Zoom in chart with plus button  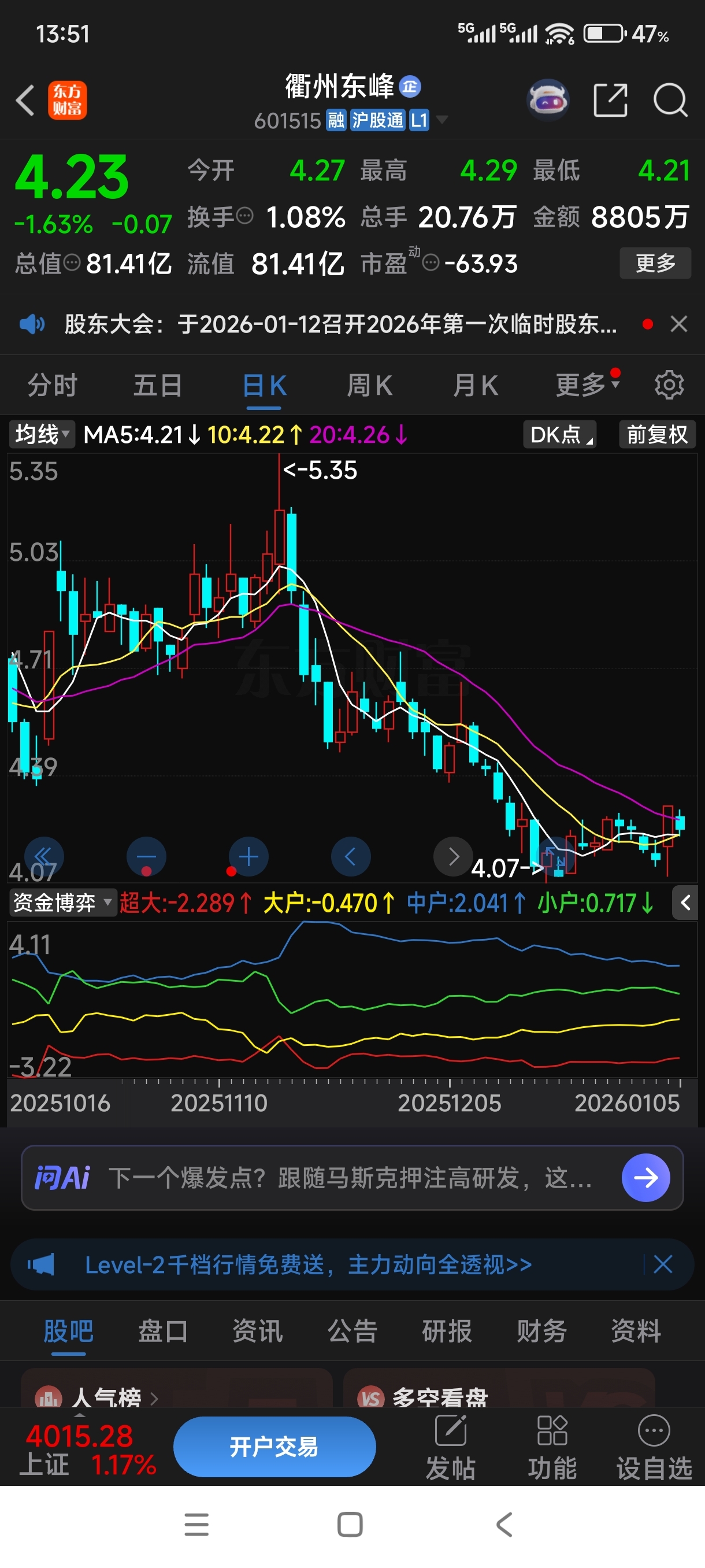pyautogui.click(x=249, y=856)
